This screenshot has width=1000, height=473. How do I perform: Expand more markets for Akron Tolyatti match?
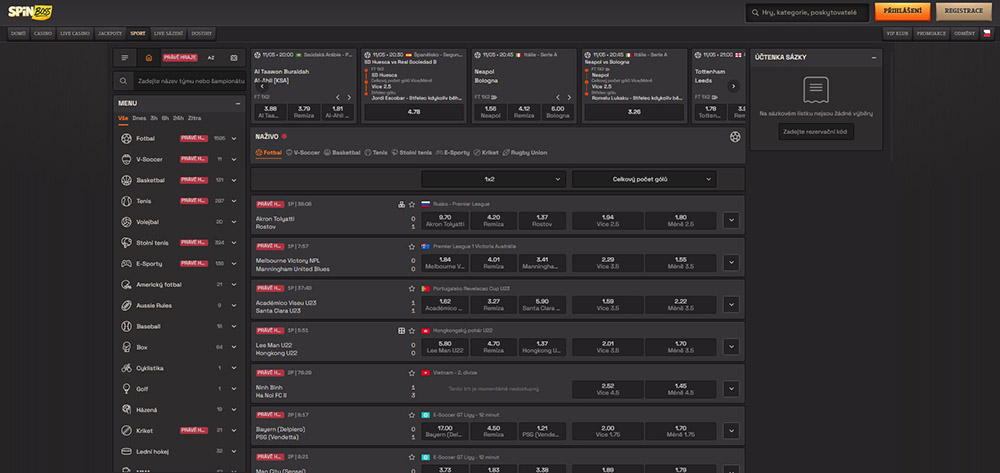pyautogui.click(x=731, y=221)
